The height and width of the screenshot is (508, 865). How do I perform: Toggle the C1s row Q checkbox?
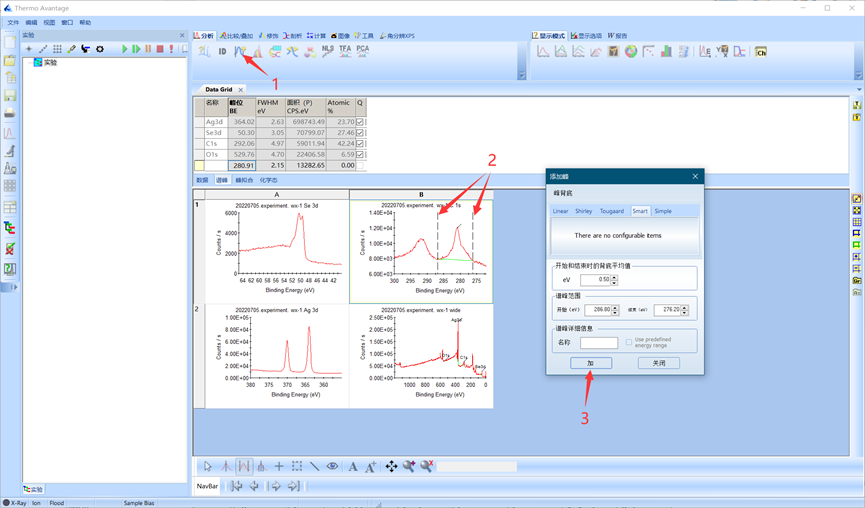click(x=360, y=143)
